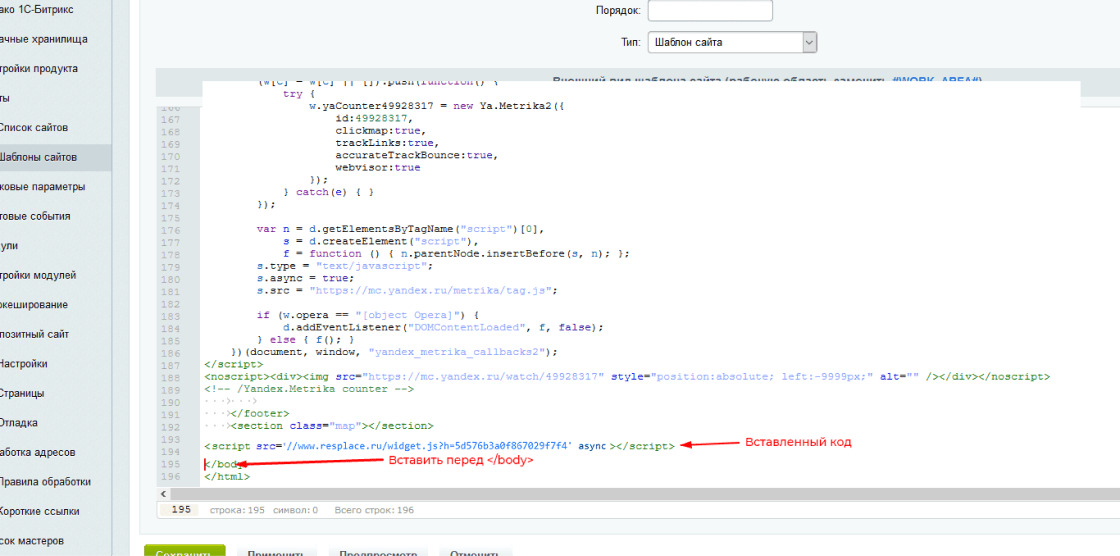Open 'Список сайтов' in sidebar
1120x556 pixels.
34,128
